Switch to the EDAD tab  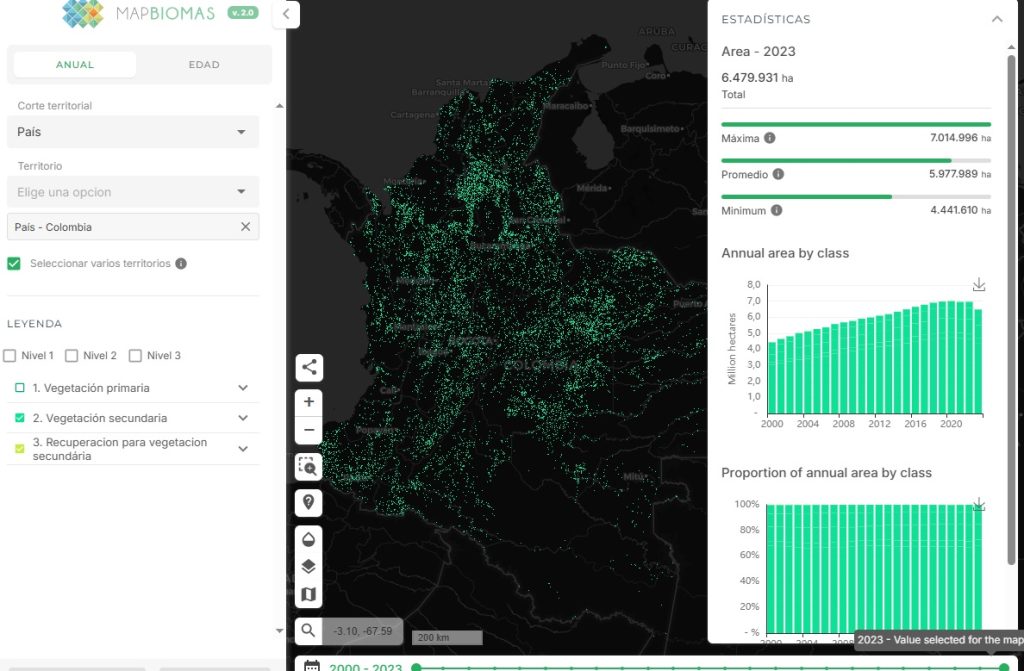[x=204, y=65]
